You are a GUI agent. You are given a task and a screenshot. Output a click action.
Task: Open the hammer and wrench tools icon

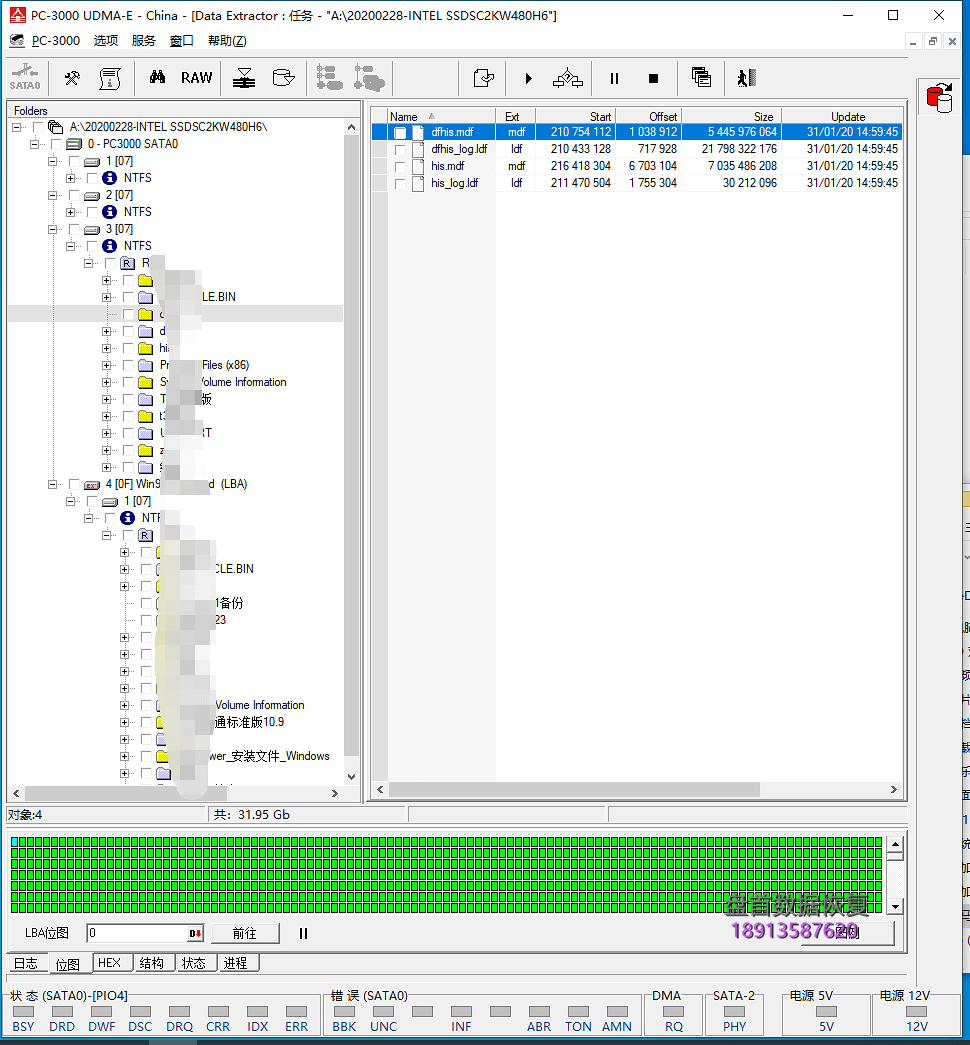pyautogui.click(x=72, y=78)
